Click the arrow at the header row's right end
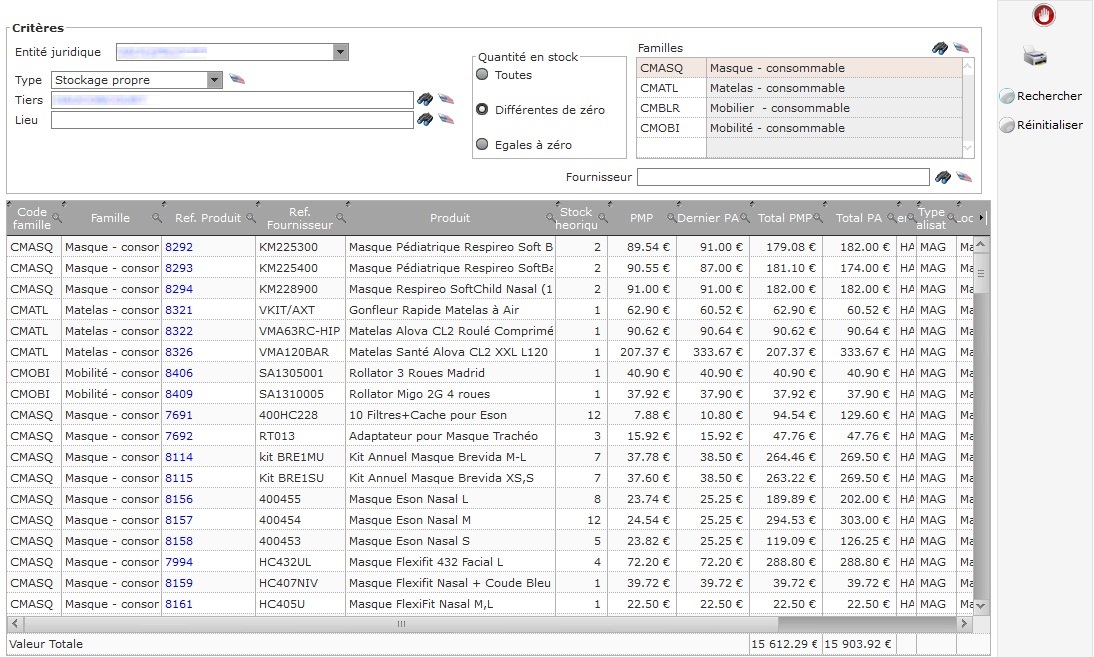 pos(982,218)
